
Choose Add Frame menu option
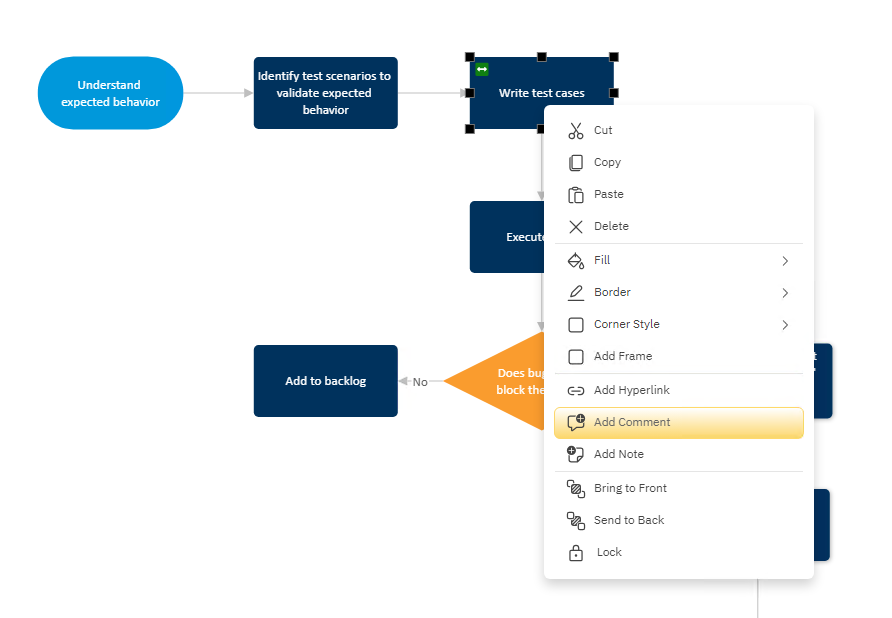[622, 357]
